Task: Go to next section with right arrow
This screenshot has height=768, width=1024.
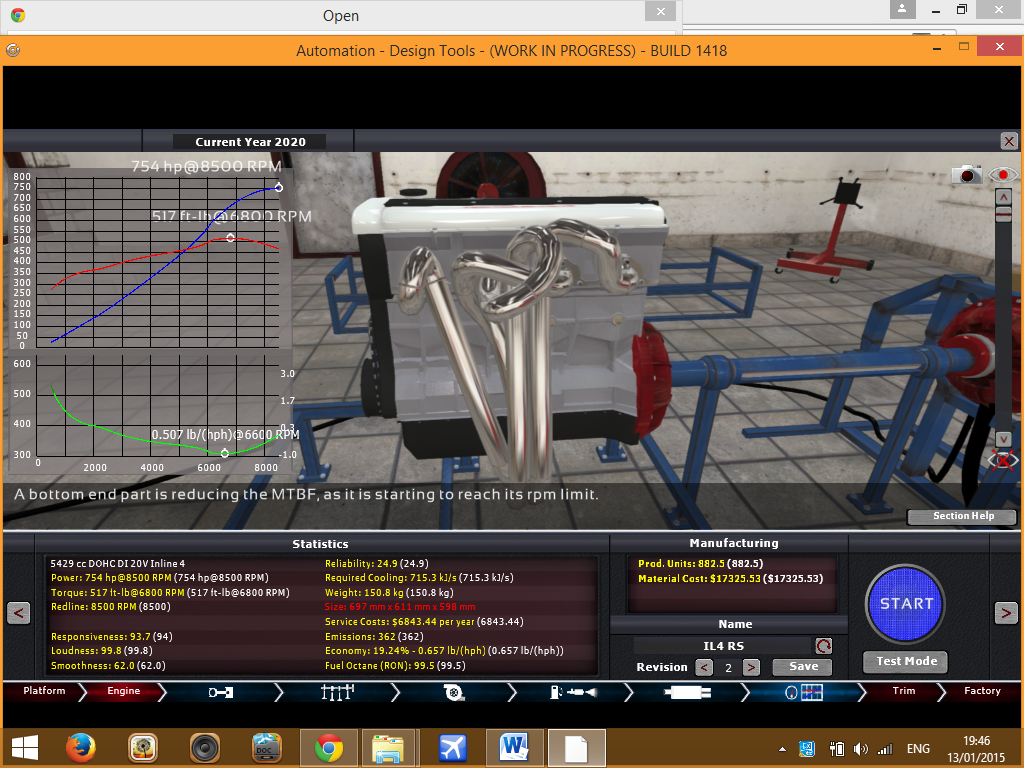Action: [x=1006, y=613]
